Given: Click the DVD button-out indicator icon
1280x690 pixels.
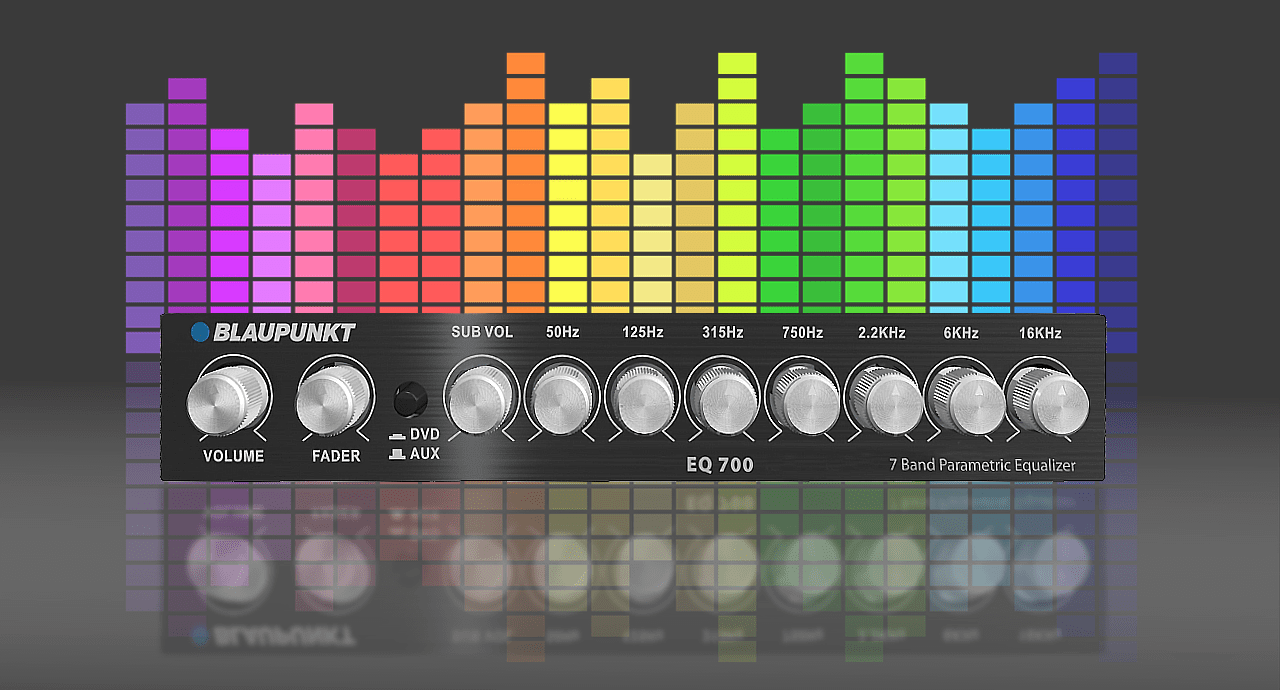Looking at the screenshot, I should (397, 436).
